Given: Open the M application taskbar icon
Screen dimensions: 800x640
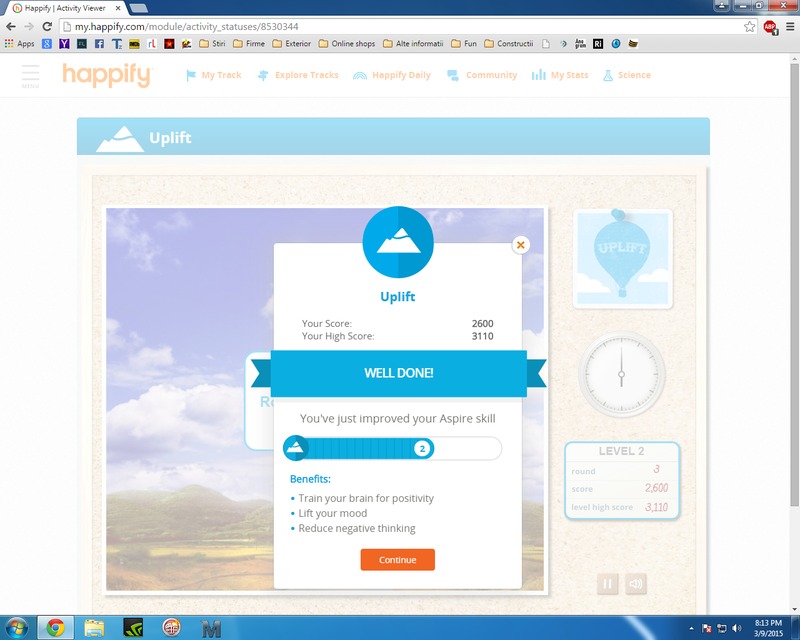Looking at the screenshot, I should 211,629.
